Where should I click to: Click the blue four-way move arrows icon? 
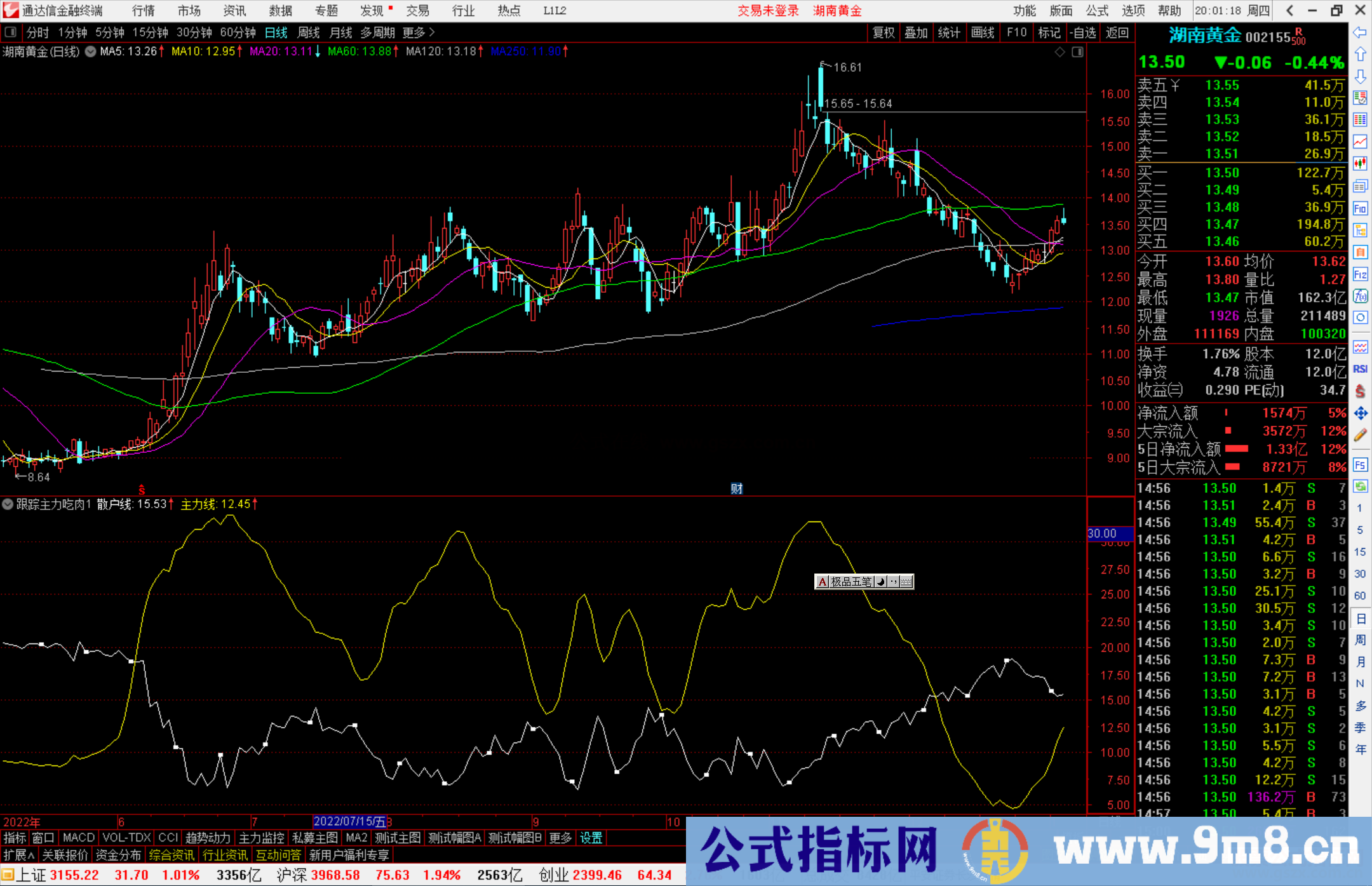tap(1360, 413)
